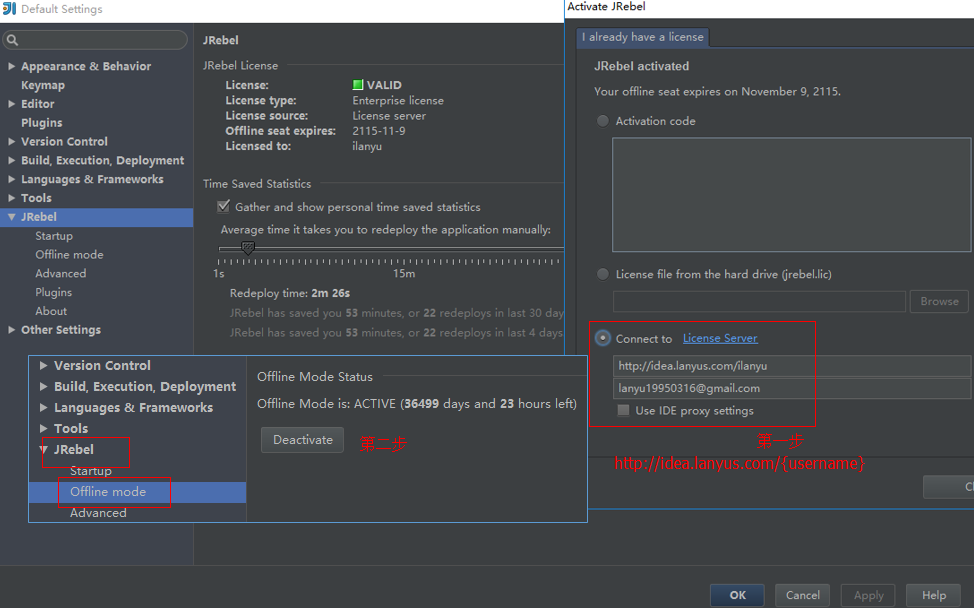Expand the Tools node in main settings tree
Image resolution: width=974 pixels, height=608 pixels.
click(x=11, y=197)
